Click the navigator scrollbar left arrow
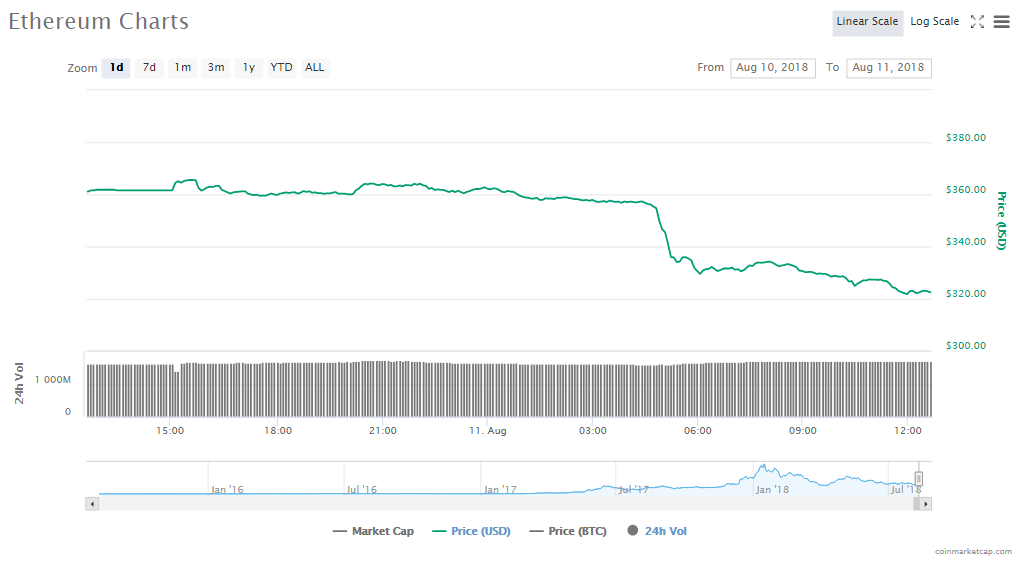Viewport: 1021px width, 565px height. [93, 504]
